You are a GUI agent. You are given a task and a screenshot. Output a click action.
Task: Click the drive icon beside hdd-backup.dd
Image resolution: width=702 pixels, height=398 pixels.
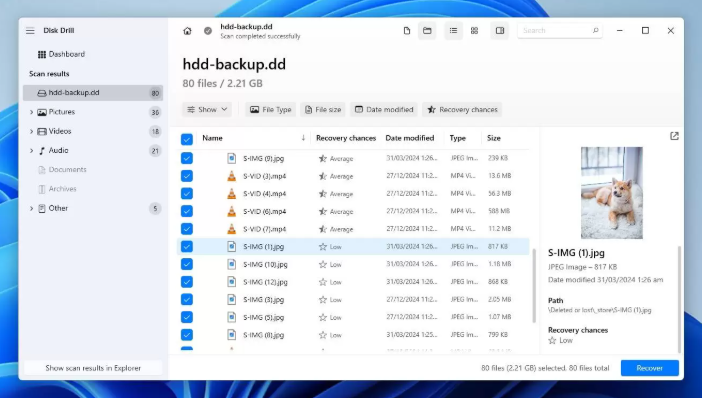[42, 93]
